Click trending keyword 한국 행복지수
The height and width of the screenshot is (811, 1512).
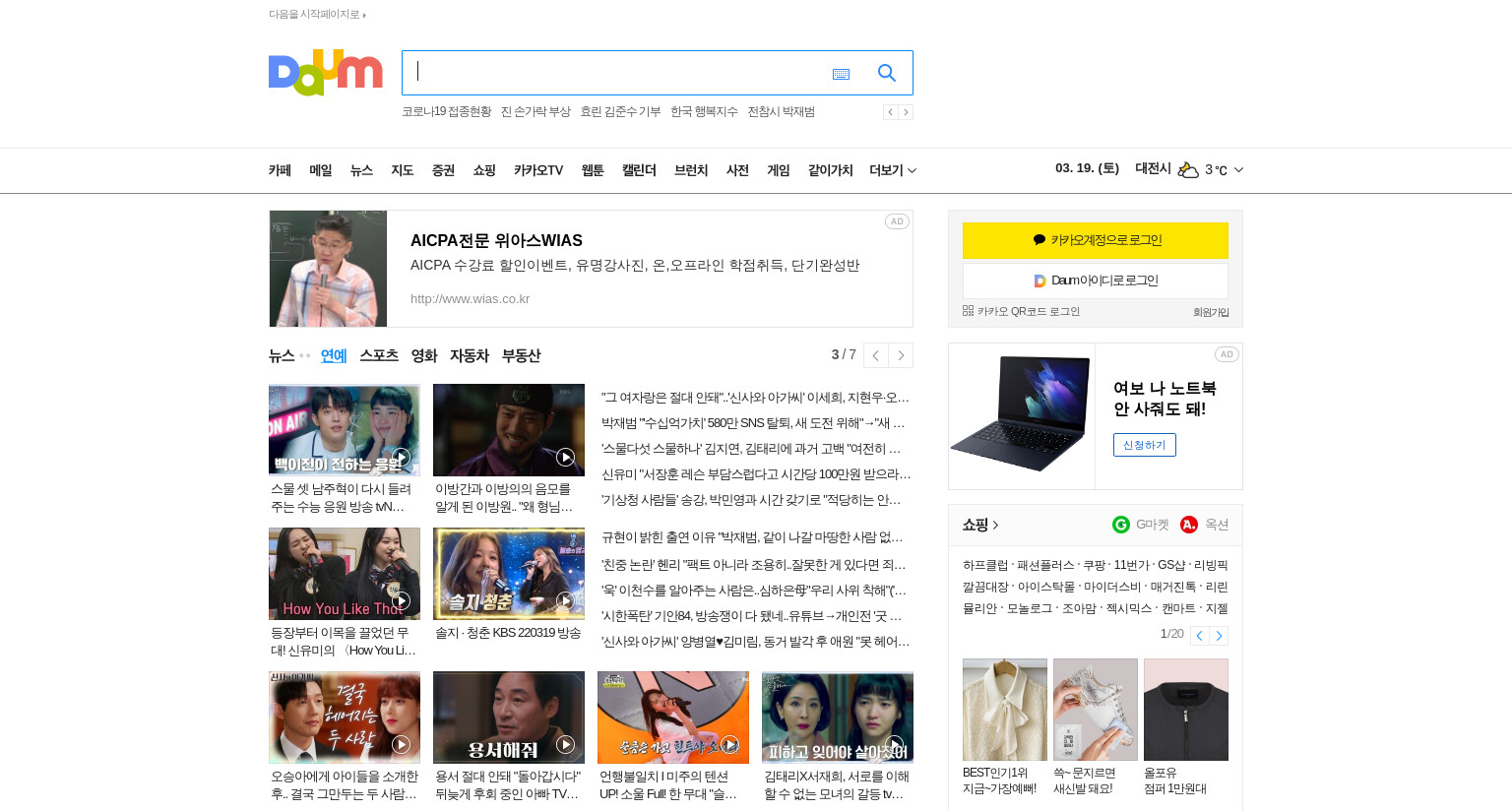coord(704,112)
